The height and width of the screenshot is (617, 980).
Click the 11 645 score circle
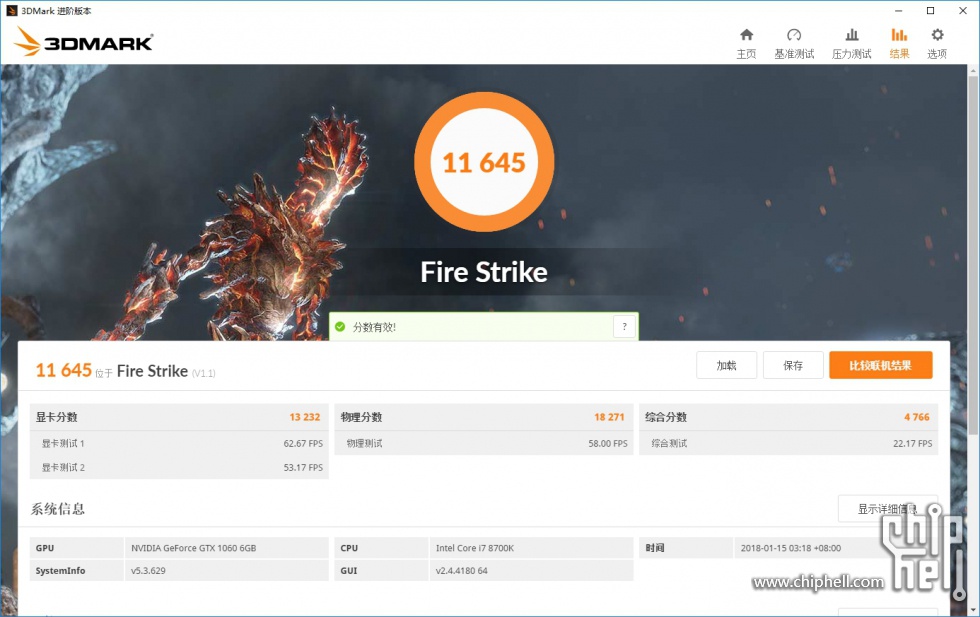coord(484,163)
